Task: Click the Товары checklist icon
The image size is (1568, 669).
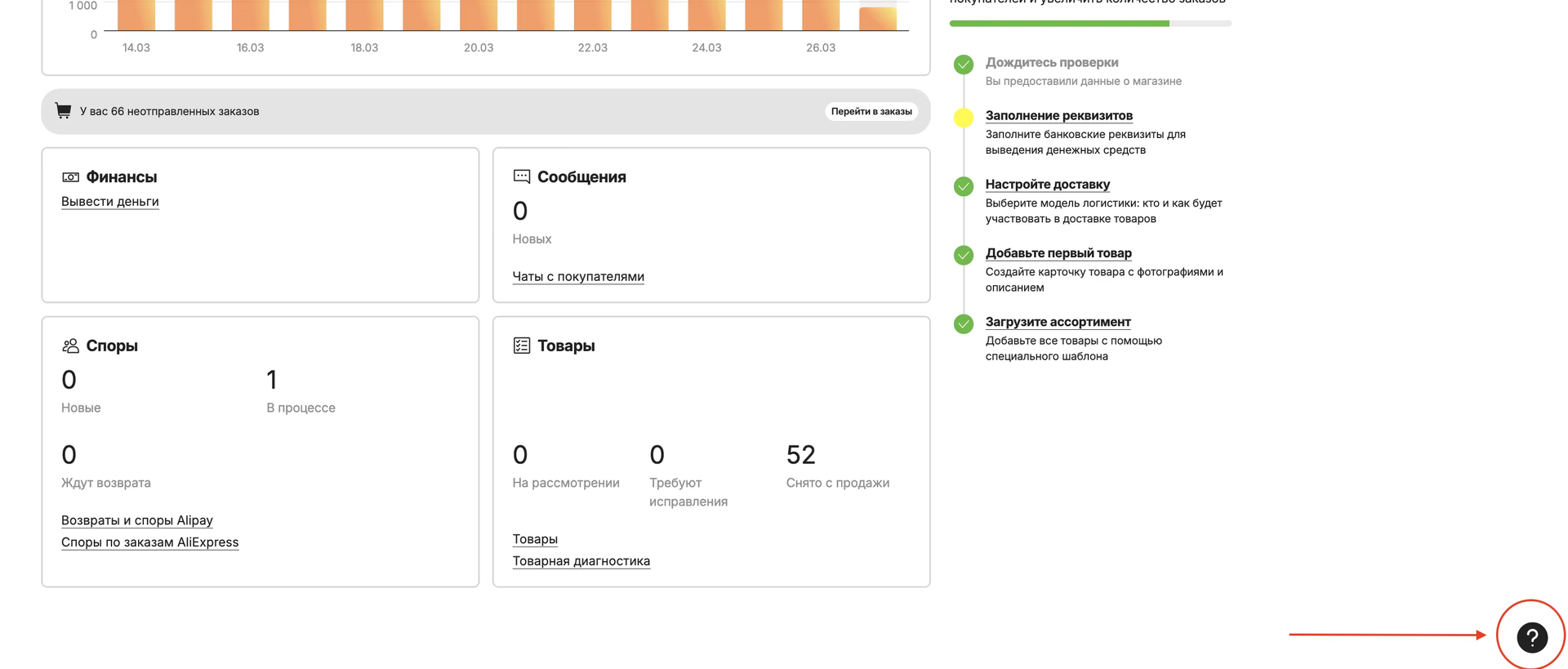Action: 521,346
